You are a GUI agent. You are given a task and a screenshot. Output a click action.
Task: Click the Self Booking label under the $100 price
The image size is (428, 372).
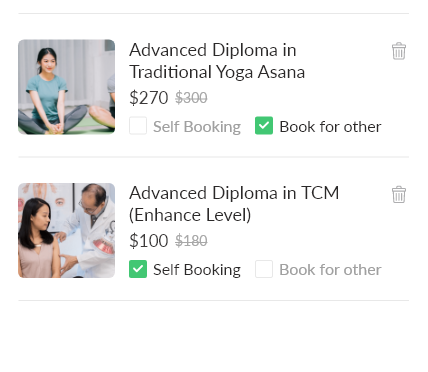(197, 270)
